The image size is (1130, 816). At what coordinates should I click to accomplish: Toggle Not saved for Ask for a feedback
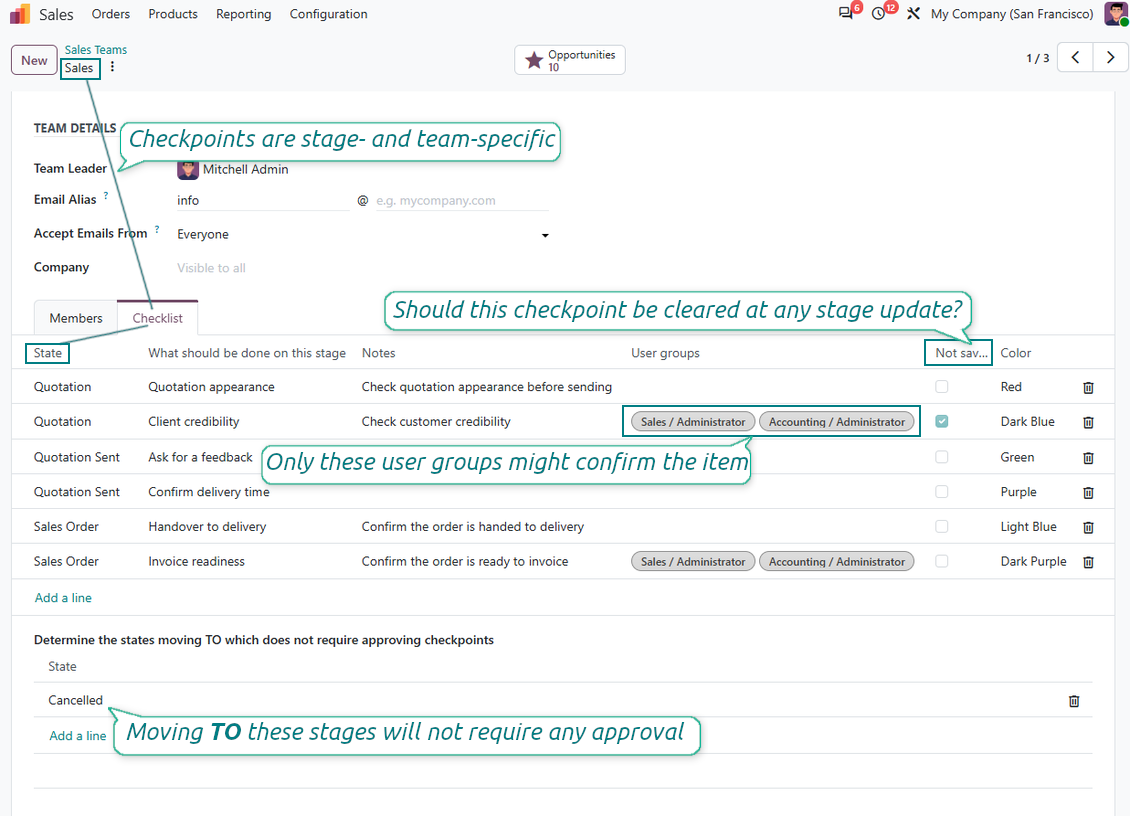pyautogui.click(x=941, y=457)
